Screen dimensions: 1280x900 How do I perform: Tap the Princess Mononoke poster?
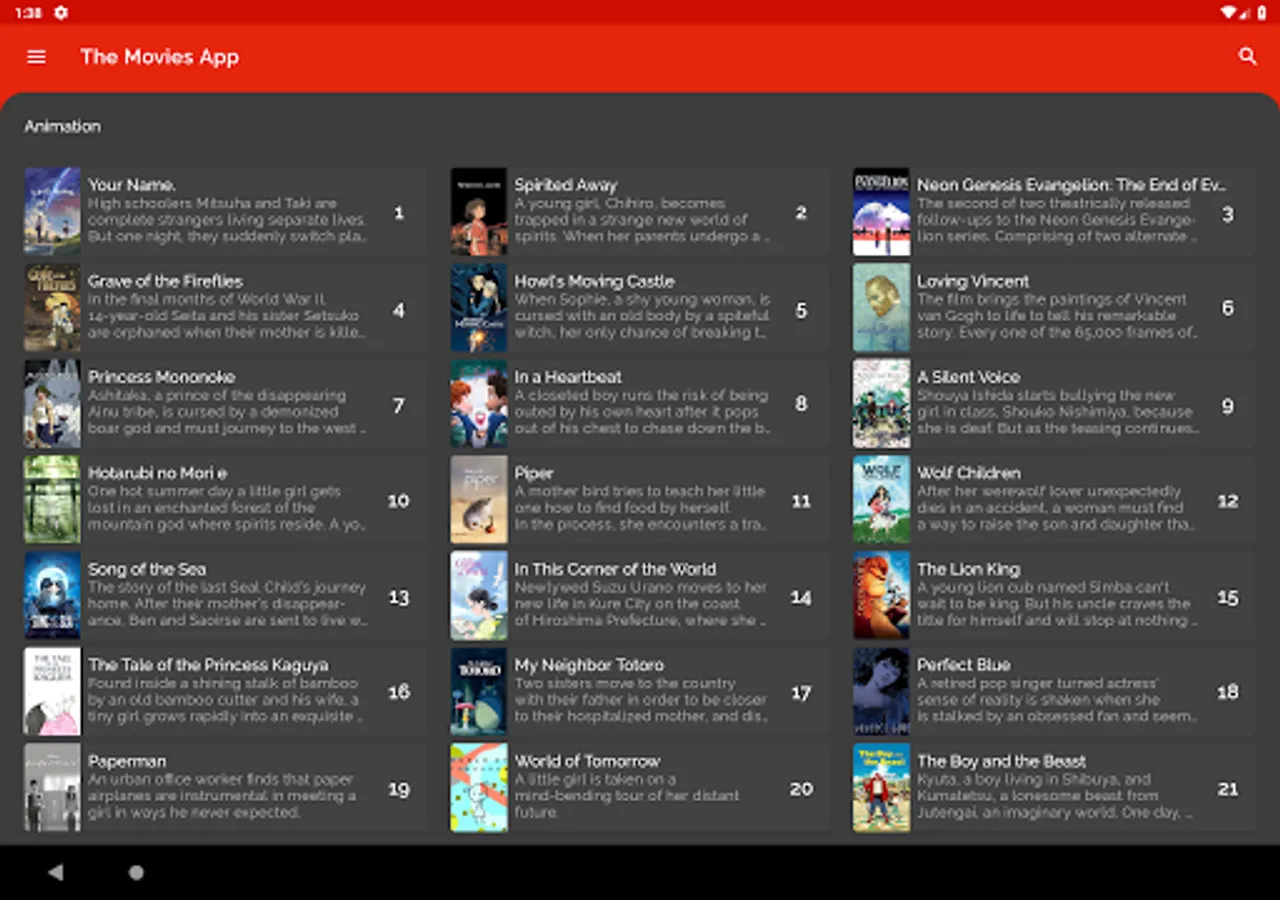[52, 404]
